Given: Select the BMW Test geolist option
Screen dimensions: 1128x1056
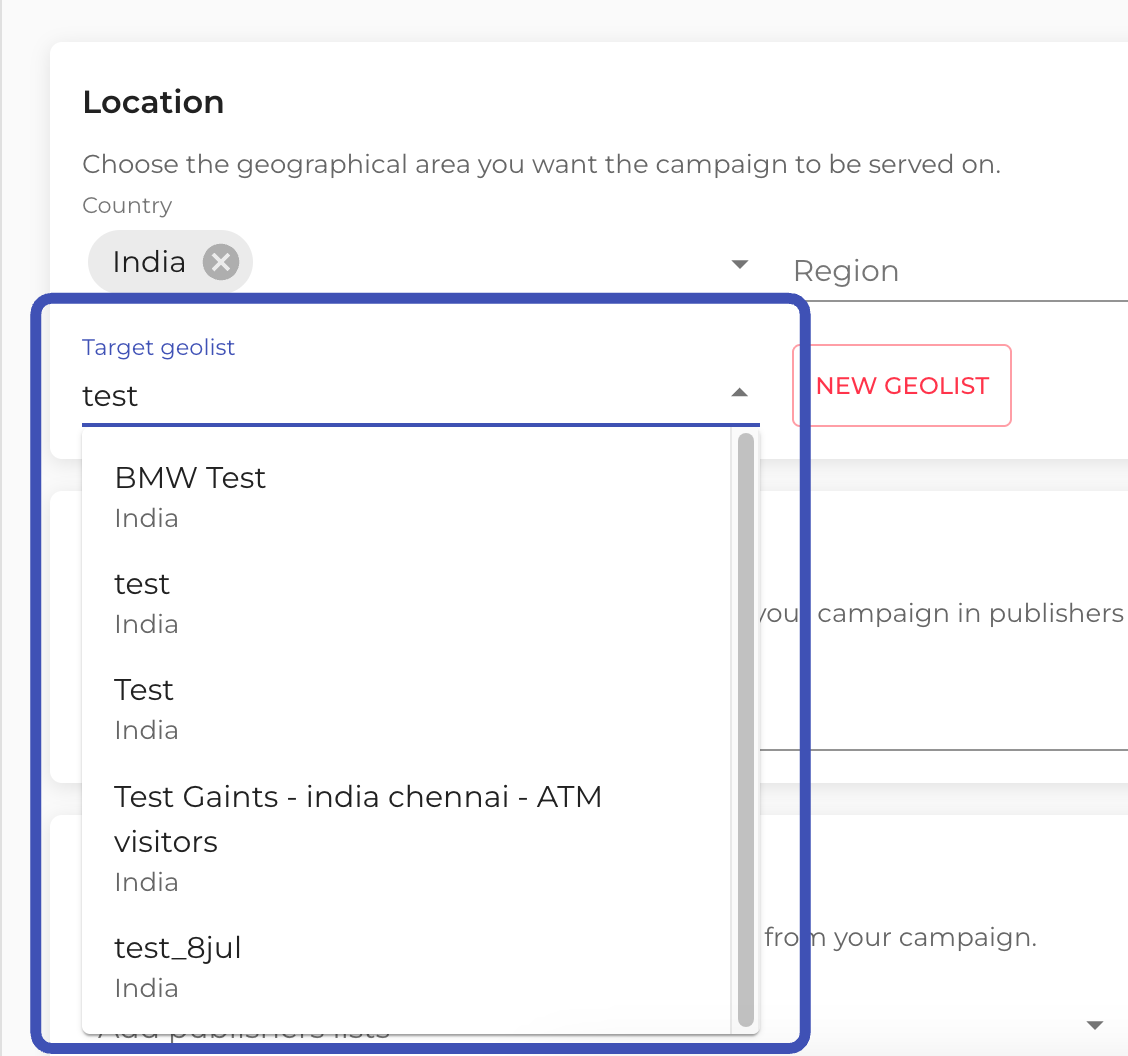Looking at the screenshot, I should (x=190, y=478).
